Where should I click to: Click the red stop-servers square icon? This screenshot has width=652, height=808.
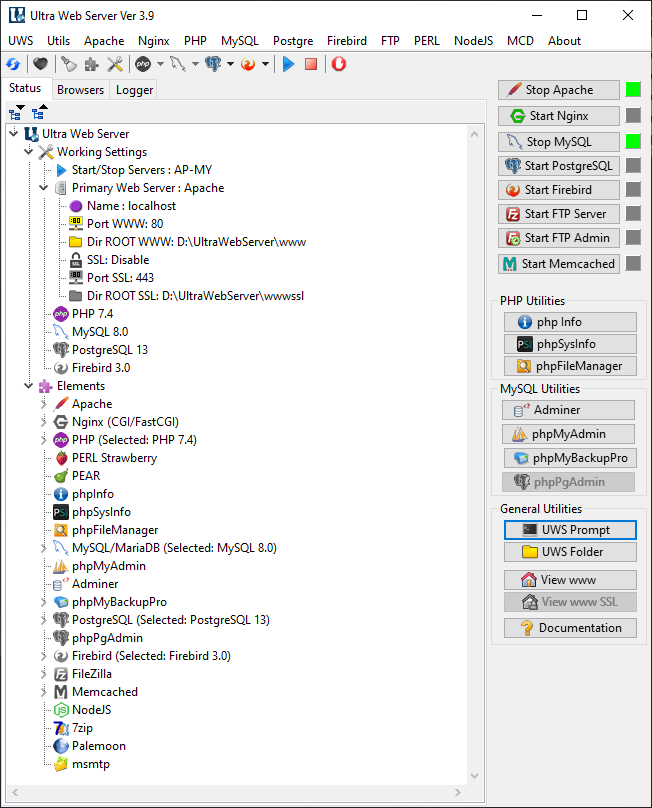coord(311,64)
